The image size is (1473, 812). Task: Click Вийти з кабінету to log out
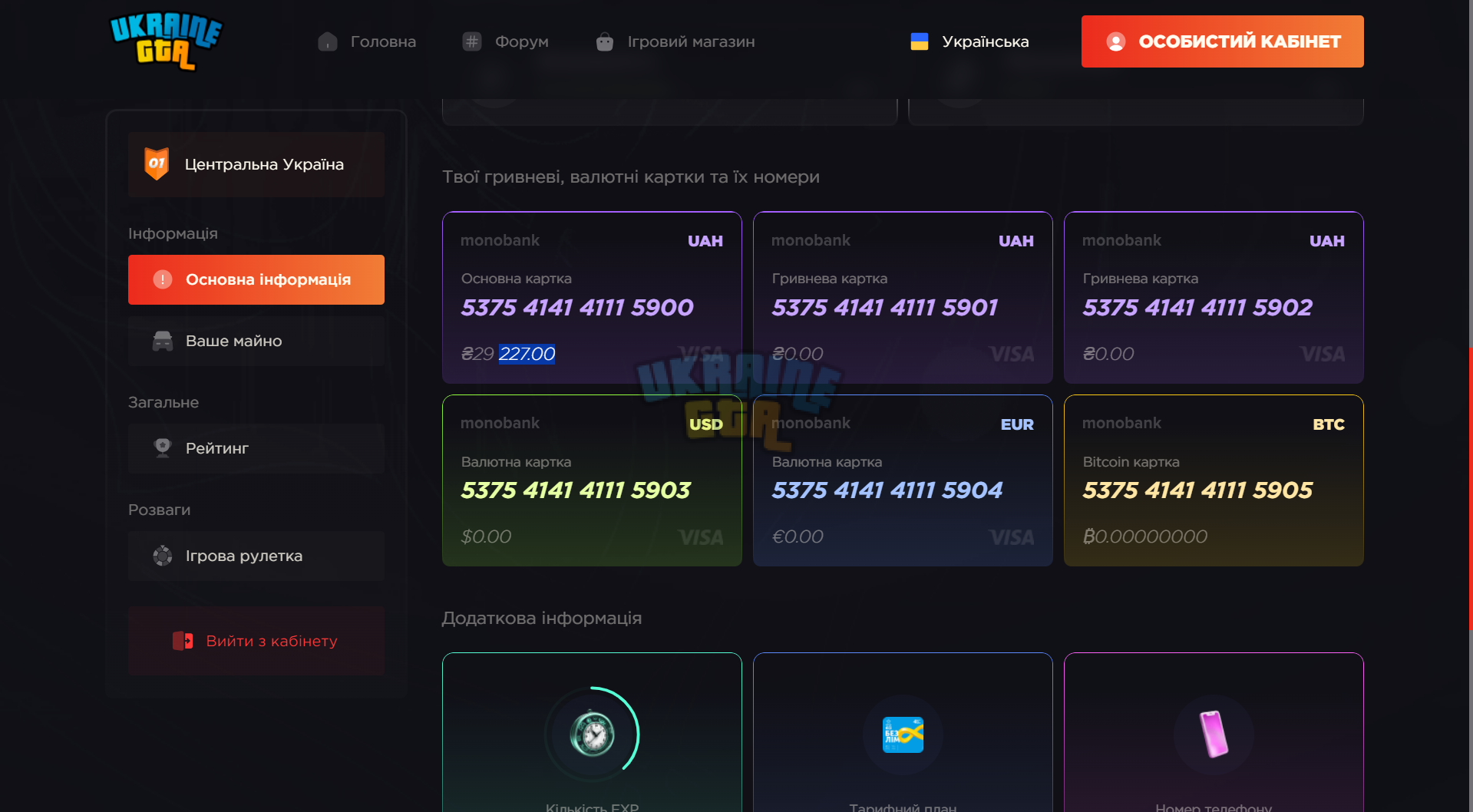click(256, 641)
